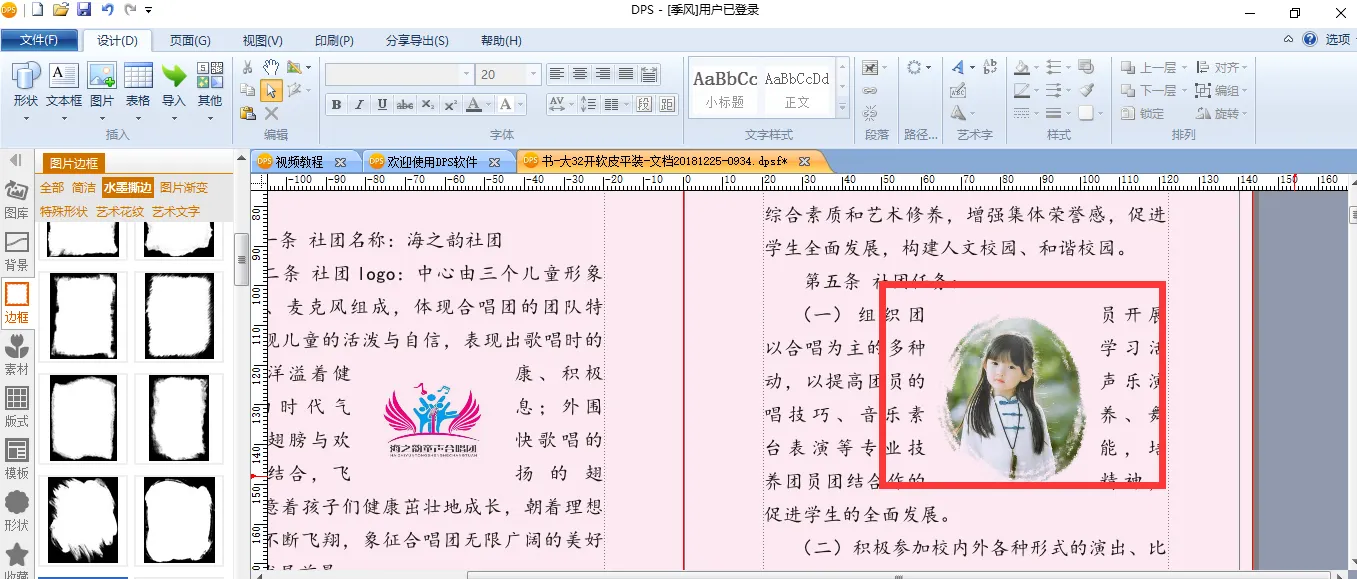Apply the 小标题 text style
Screen dimensions: 1357x579
pos(725,87)
